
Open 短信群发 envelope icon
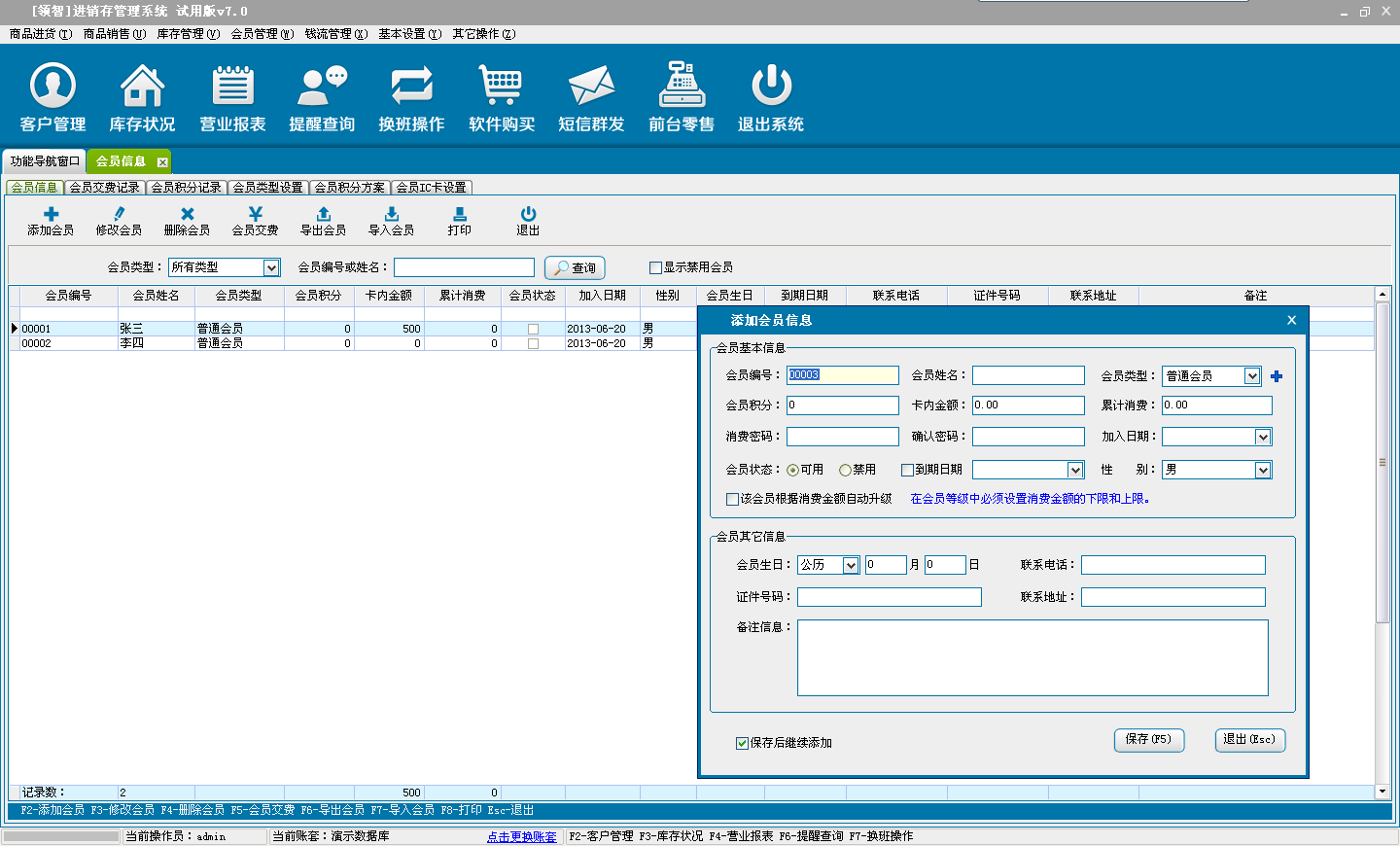pos(591,87)
